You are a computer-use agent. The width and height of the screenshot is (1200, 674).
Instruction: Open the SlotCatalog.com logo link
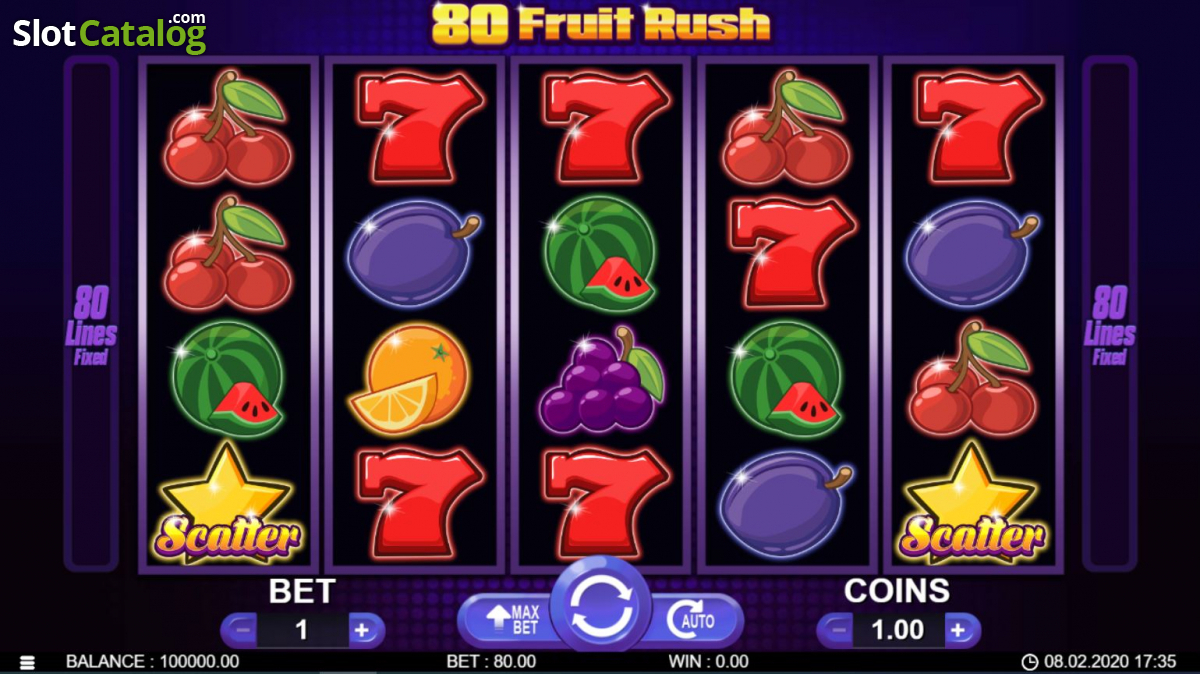(x=109, y=32)
